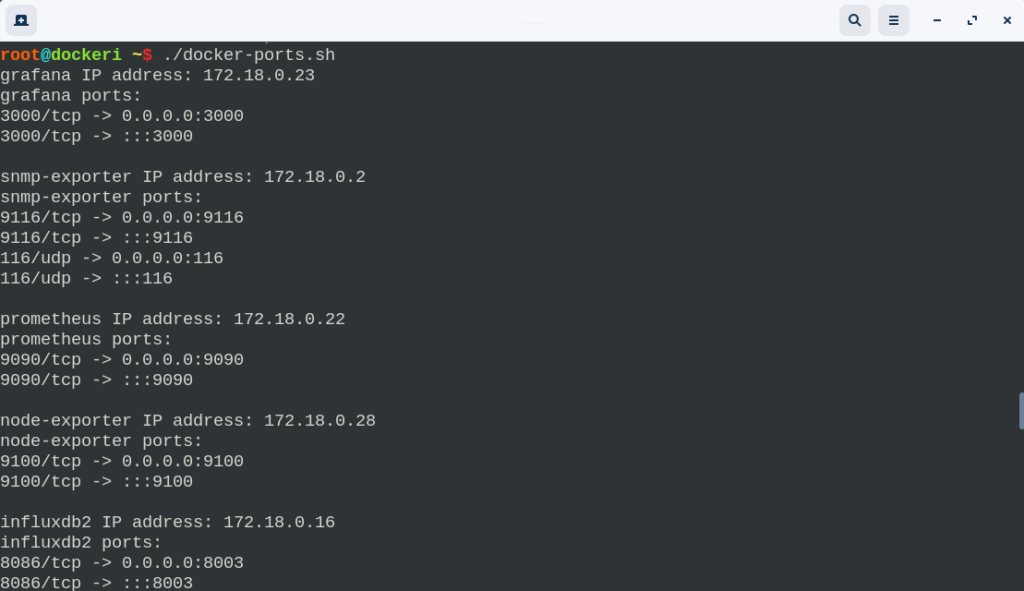Minimize the terminal window
Viewport: 1024px width, 591px height.
click(x=936, y=20)
